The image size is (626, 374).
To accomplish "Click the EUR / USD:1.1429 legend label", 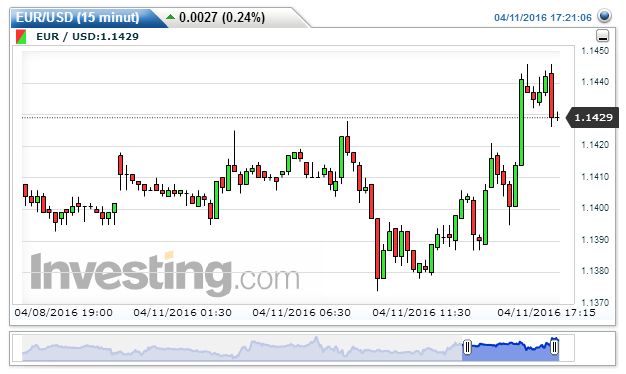I will coord(87,36).
